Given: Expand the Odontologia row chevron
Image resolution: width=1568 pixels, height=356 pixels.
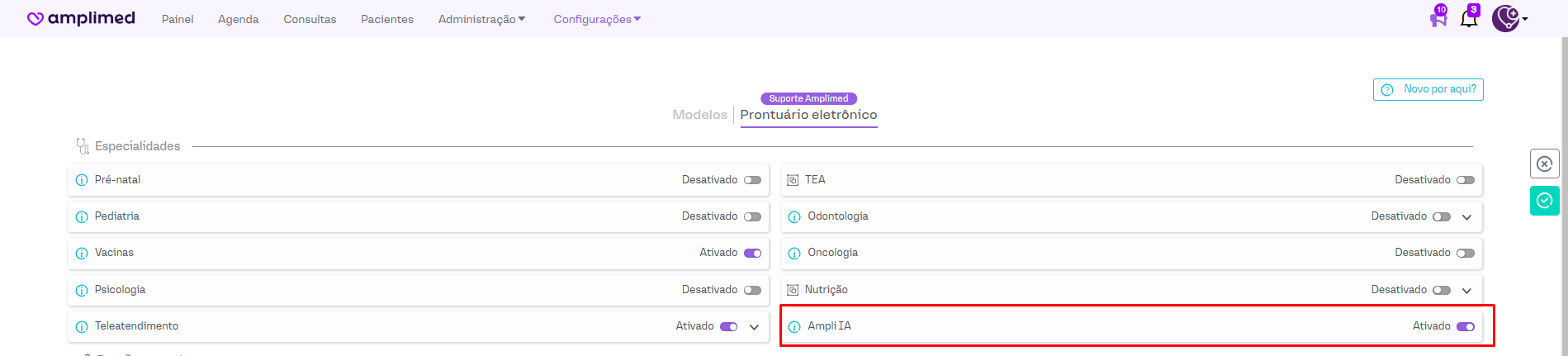Looking at the screenshot, I should pyautogui.click(x=1466, y=217).
